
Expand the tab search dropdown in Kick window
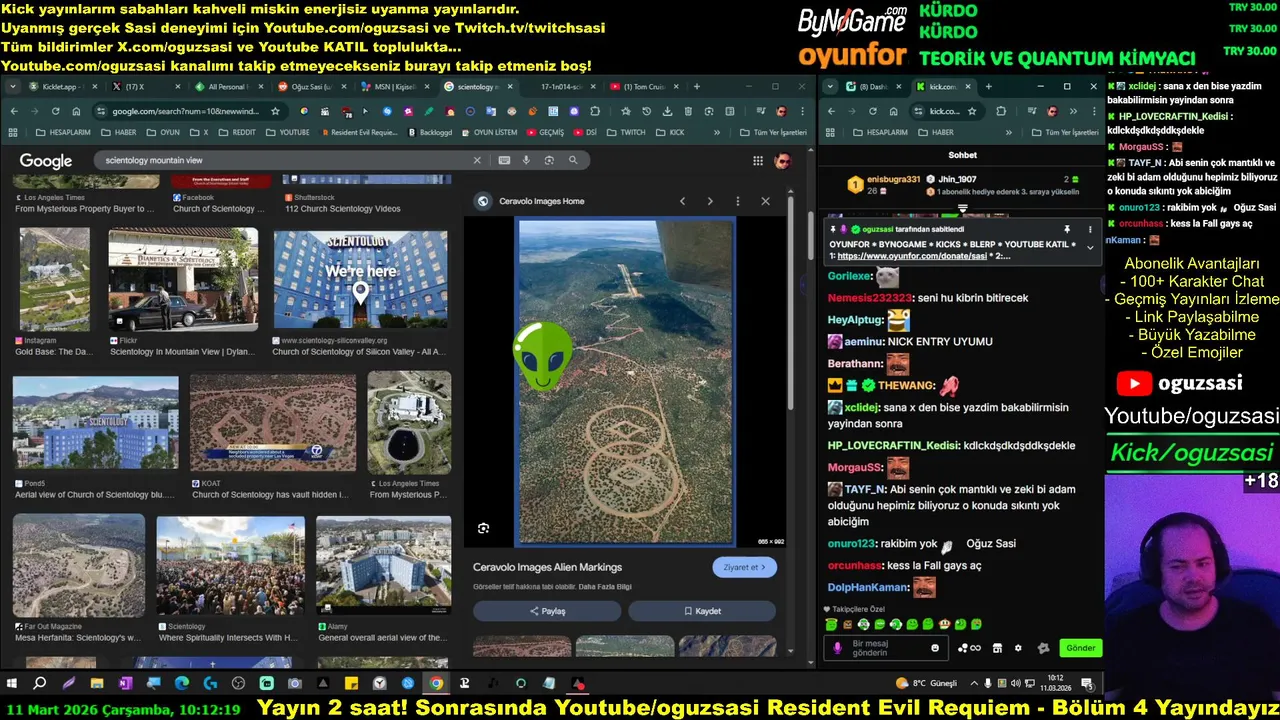(x=829, y=87)
